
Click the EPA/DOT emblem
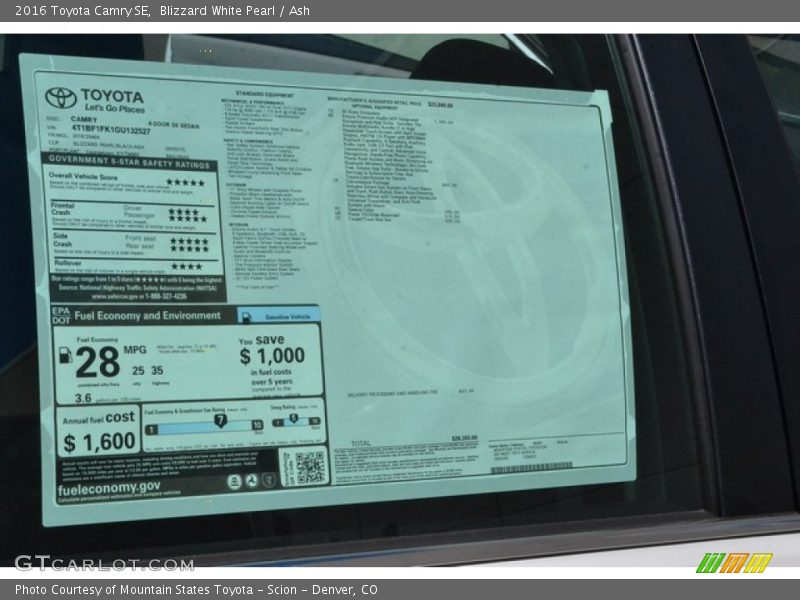(x=59, y=315)
